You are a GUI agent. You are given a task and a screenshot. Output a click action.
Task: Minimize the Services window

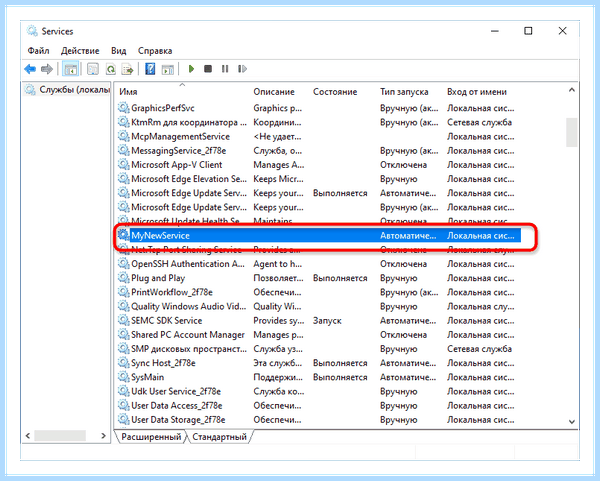495,31
